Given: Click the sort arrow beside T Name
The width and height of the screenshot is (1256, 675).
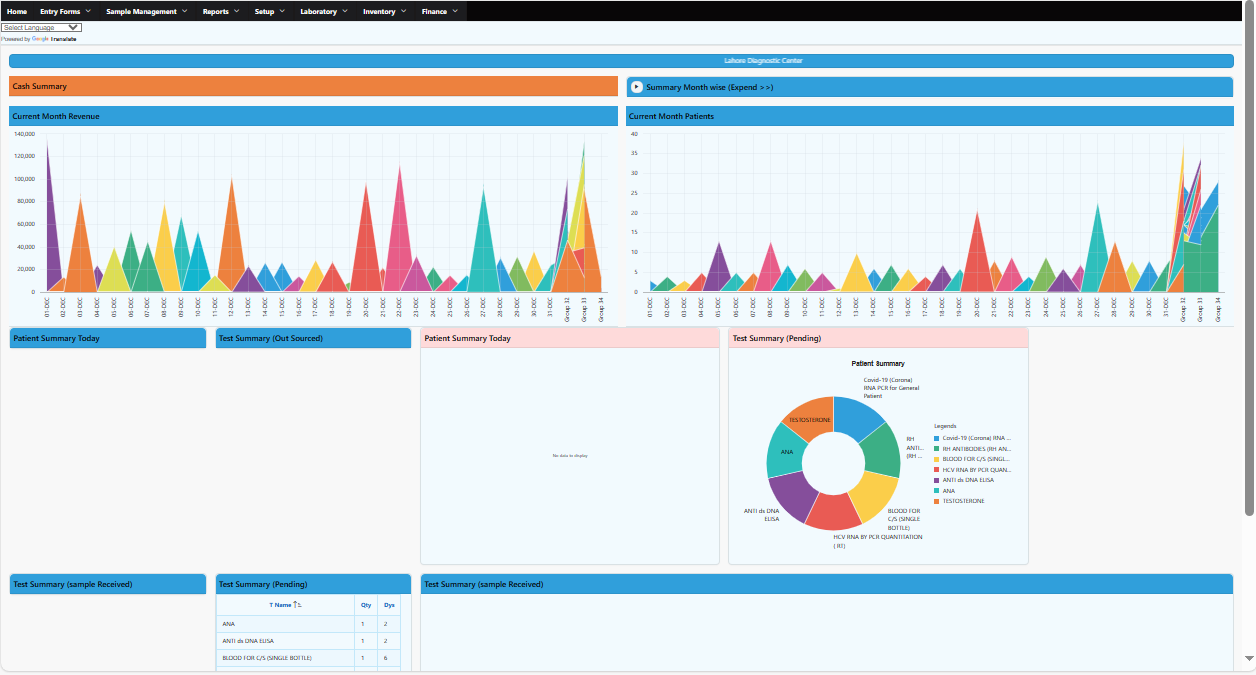Looking at the screenshot, I should click(297, 605).
